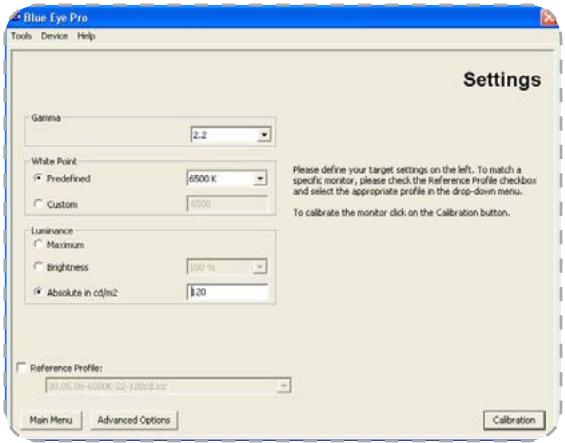Screen dimensions: 565x443
Task: Select the Predefined white point radio button
Action: click(38, 178)
